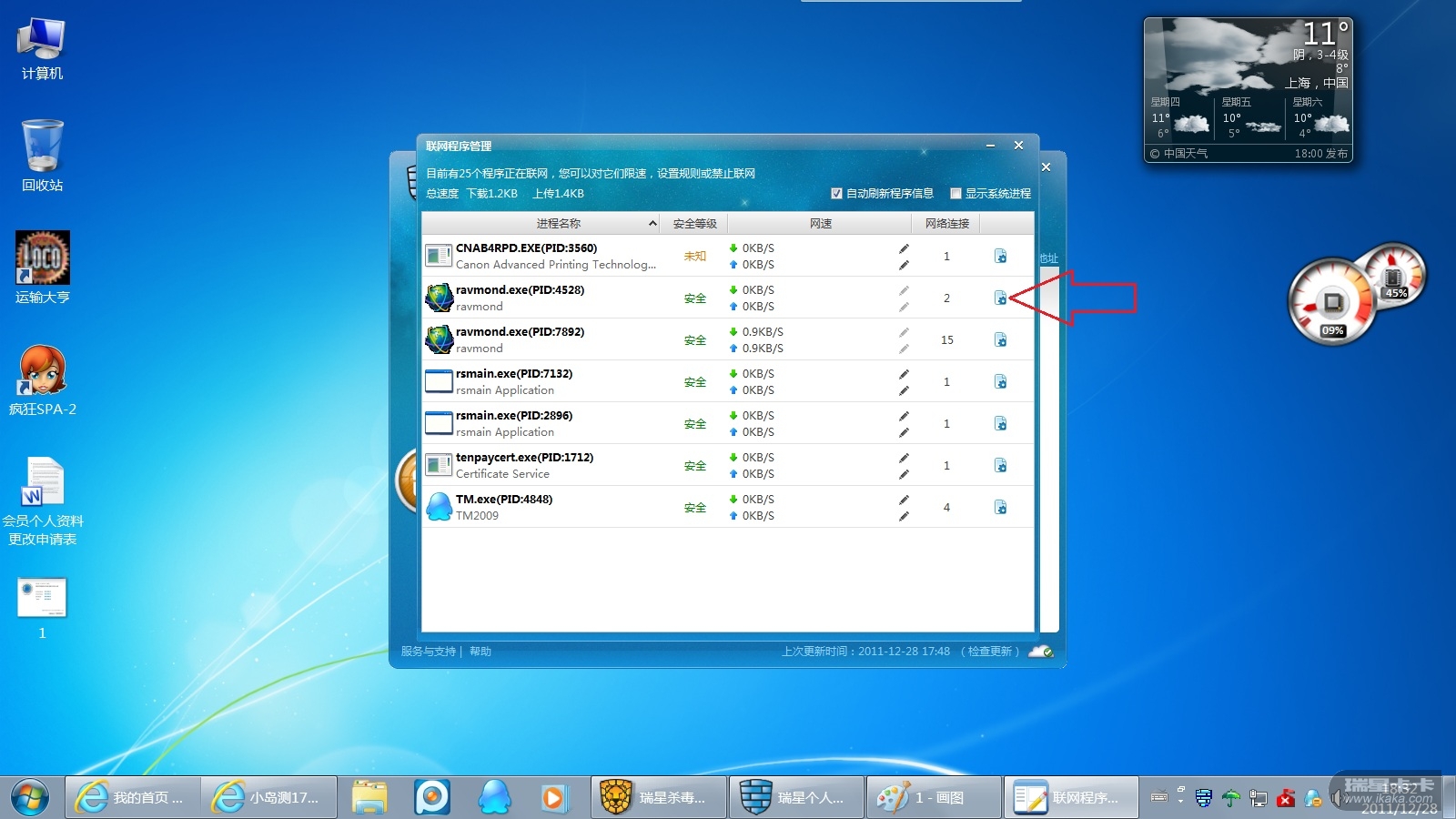
Task: Click the CPU usage gauge gadget showing 09%
Action: [x=1331, y=303]
